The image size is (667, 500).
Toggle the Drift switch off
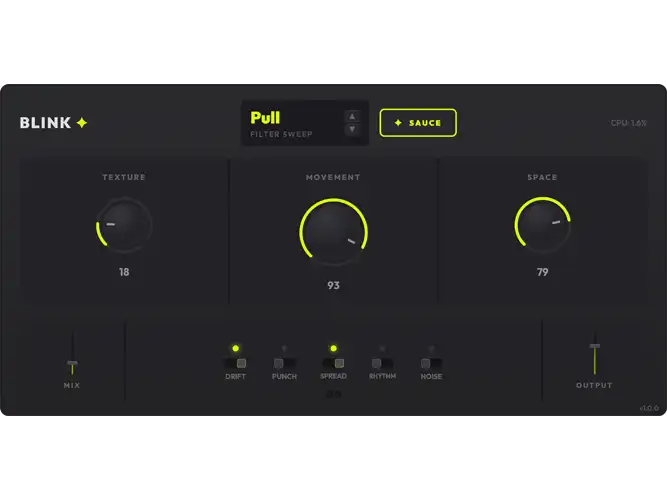pos(235,363)
